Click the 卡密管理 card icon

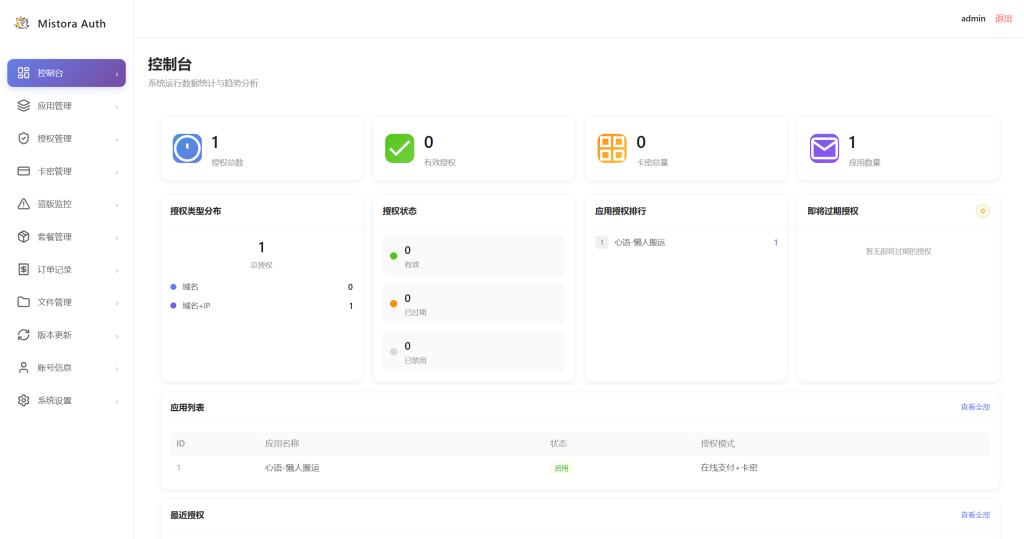tap(24, 171)
